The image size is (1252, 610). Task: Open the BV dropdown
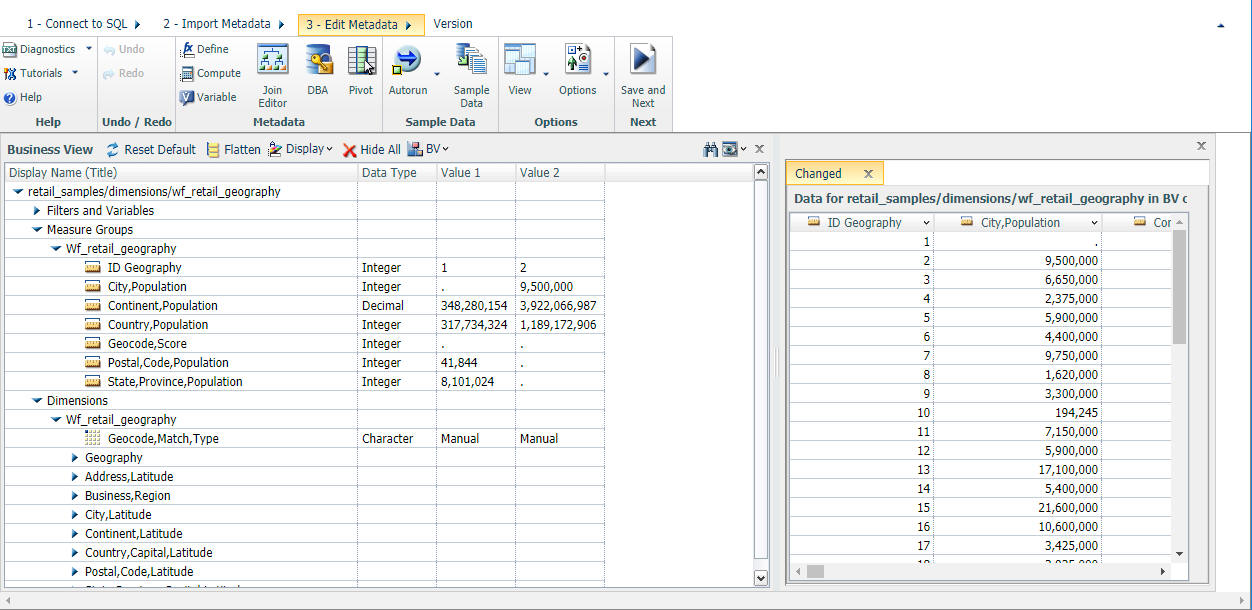(429, 149)
